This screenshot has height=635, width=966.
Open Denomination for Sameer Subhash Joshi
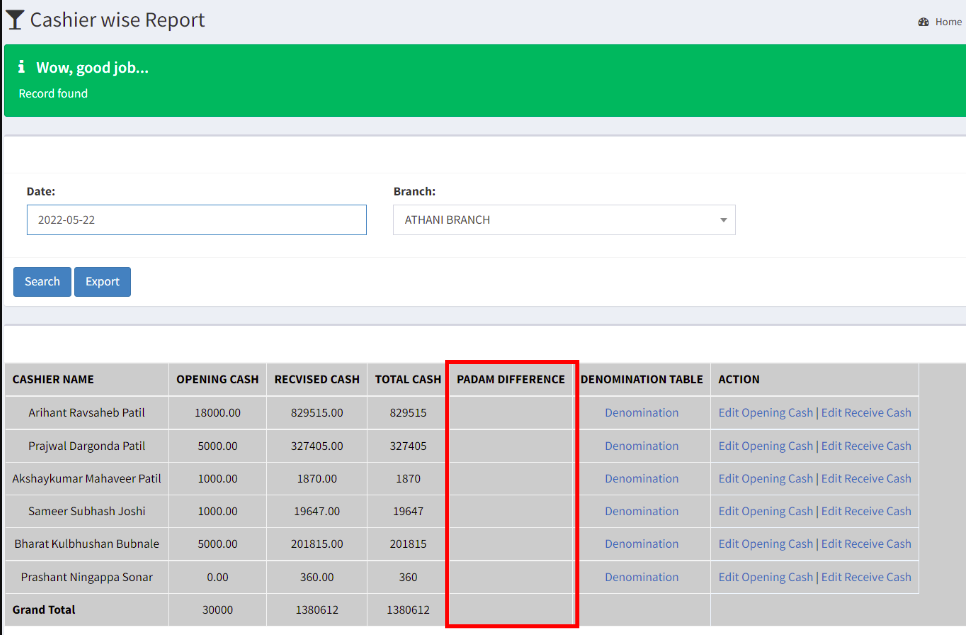[x=641, y=511]
